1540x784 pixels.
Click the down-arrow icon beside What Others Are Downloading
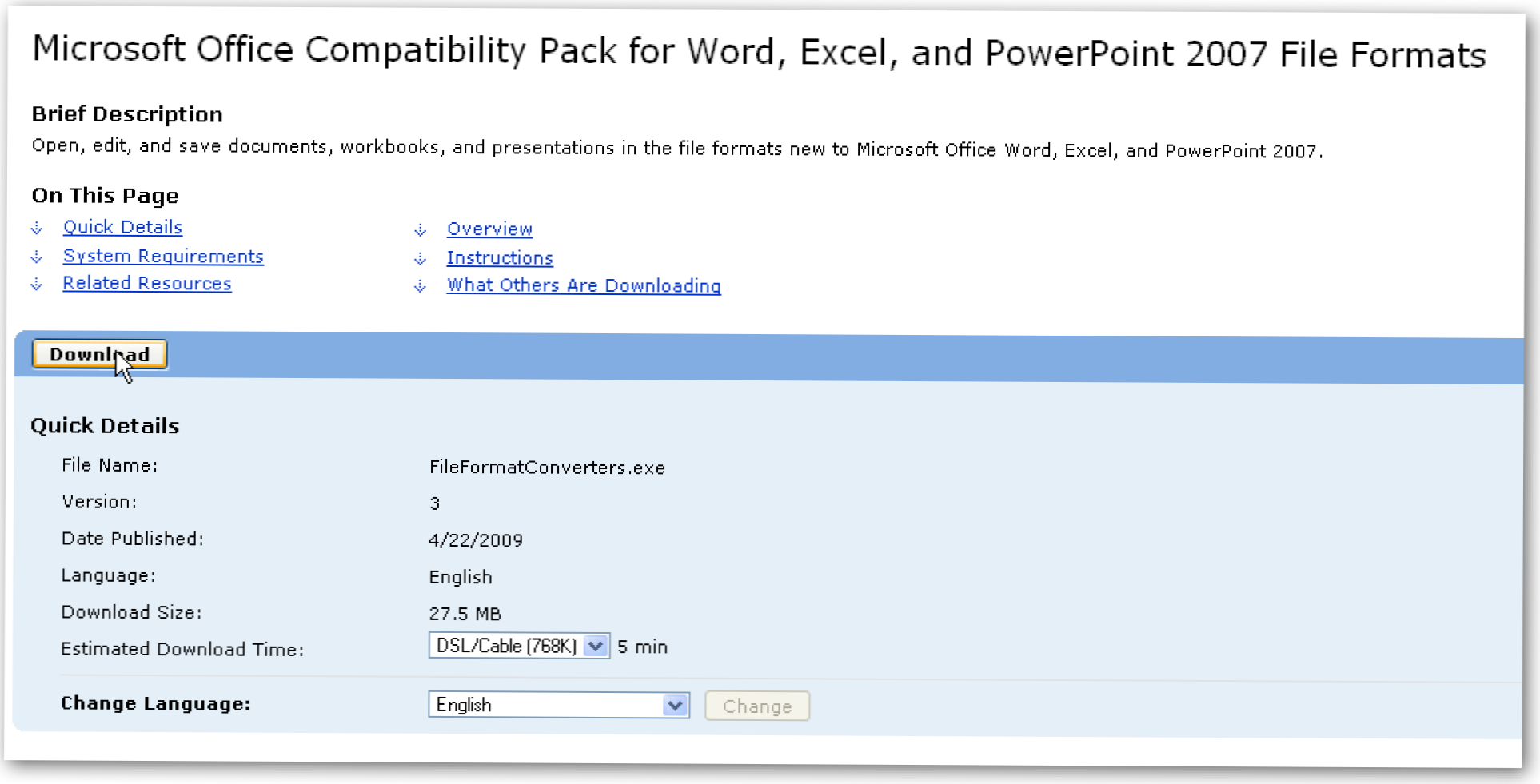click(421, 286)
